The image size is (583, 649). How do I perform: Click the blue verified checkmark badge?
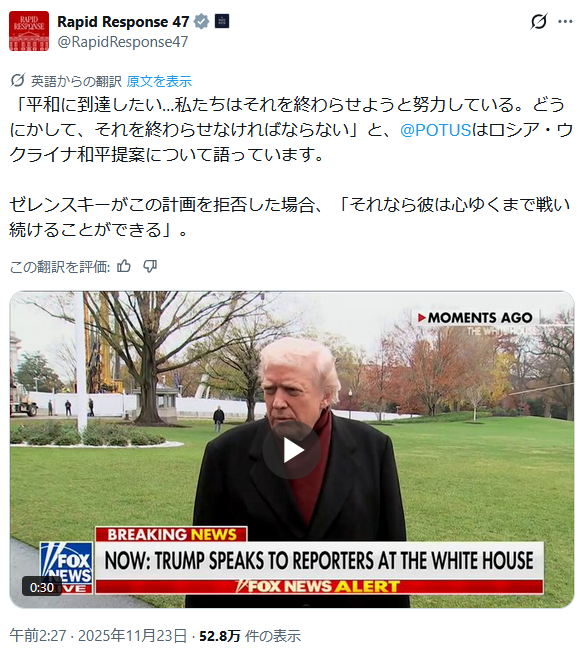[202, 22]
